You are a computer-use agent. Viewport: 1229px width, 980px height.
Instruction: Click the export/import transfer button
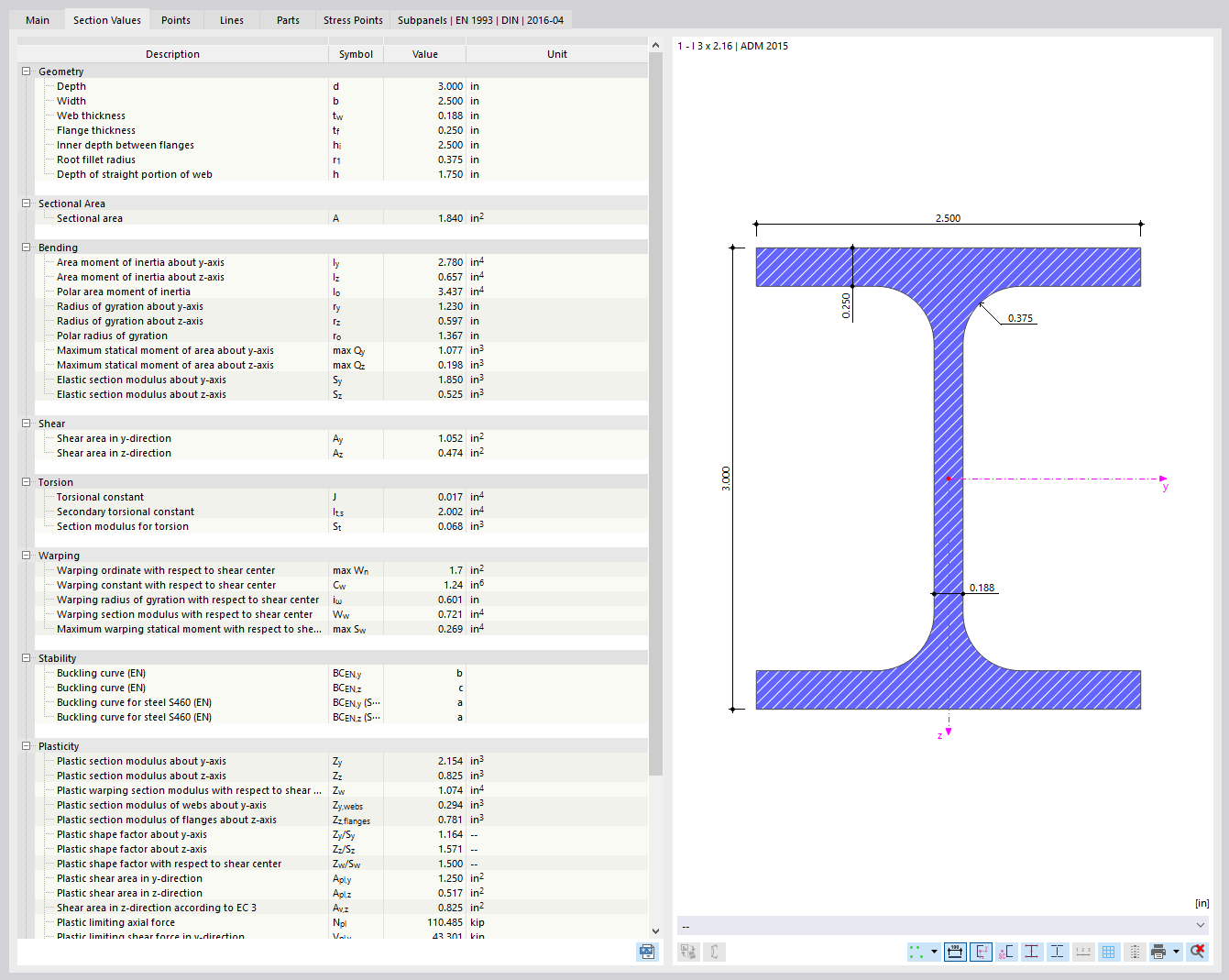click(x=688, y=952)
